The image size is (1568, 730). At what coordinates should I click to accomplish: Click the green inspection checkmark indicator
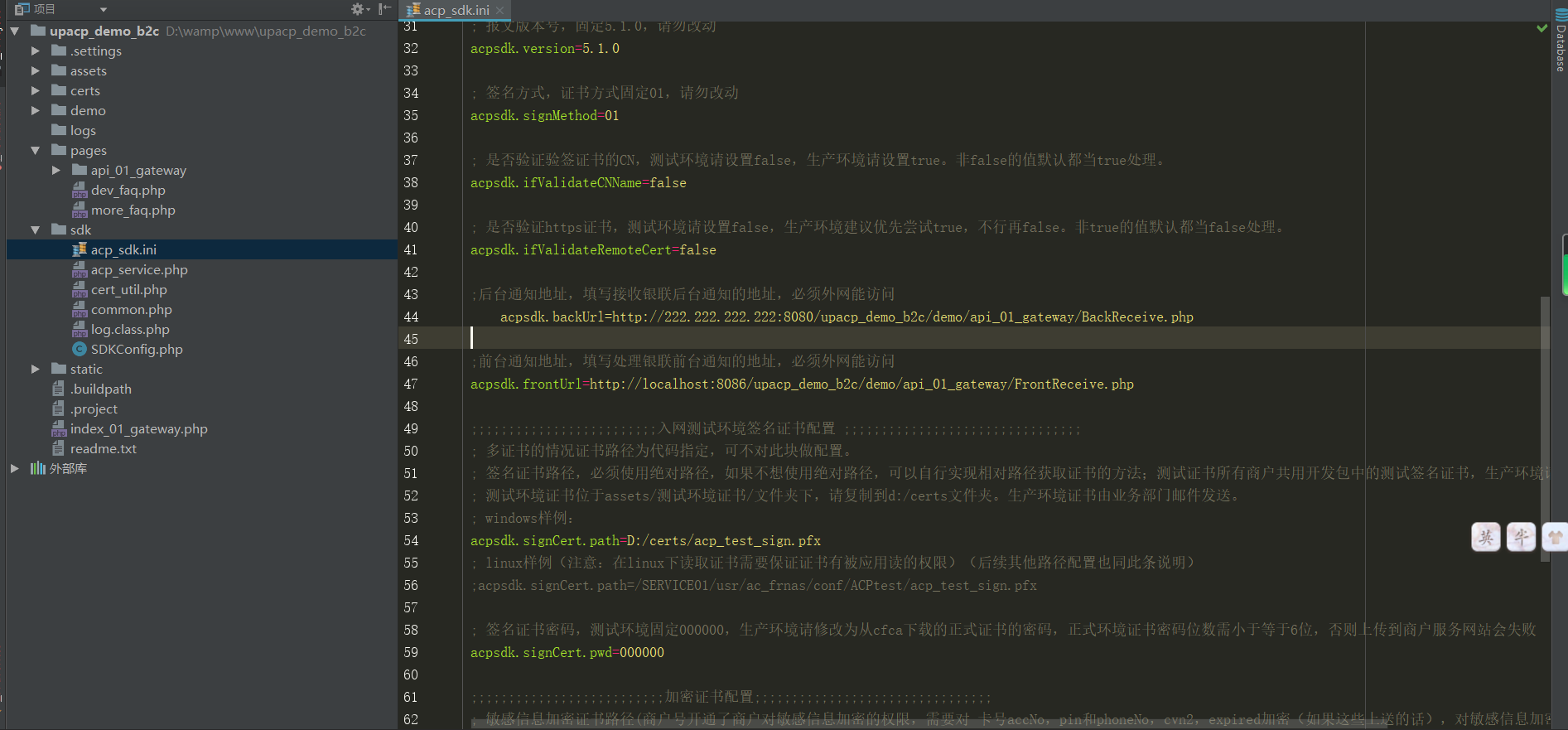coord(1541,27)
